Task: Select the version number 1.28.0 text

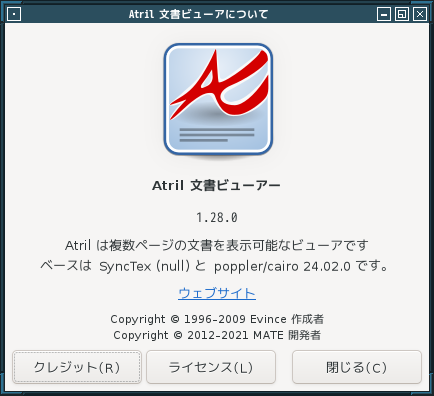Action: [x=217, y=218]
